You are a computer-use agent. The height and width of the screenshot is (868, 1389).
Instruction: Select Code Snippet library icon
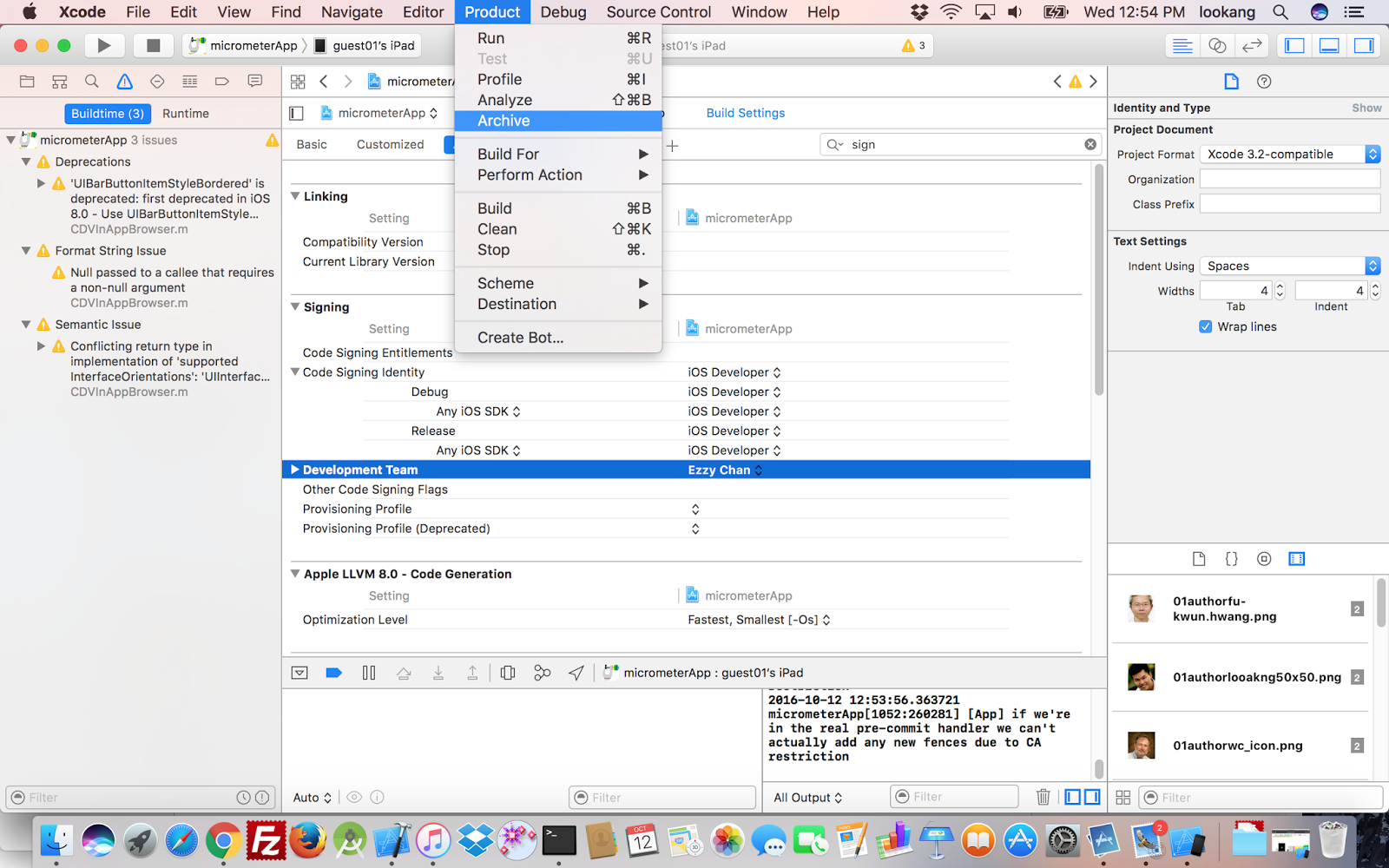coord(1231,559)
